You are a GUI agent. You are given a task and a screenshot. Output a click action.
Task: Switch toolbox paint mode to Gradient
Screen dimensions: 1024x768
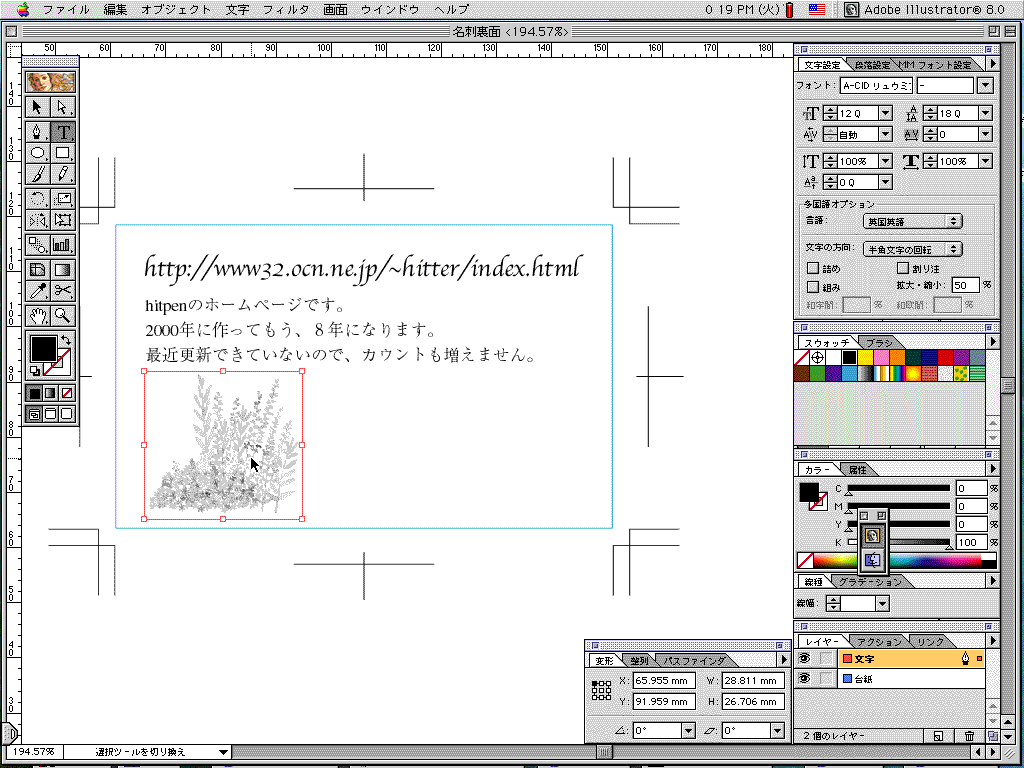tap(50, 393)
